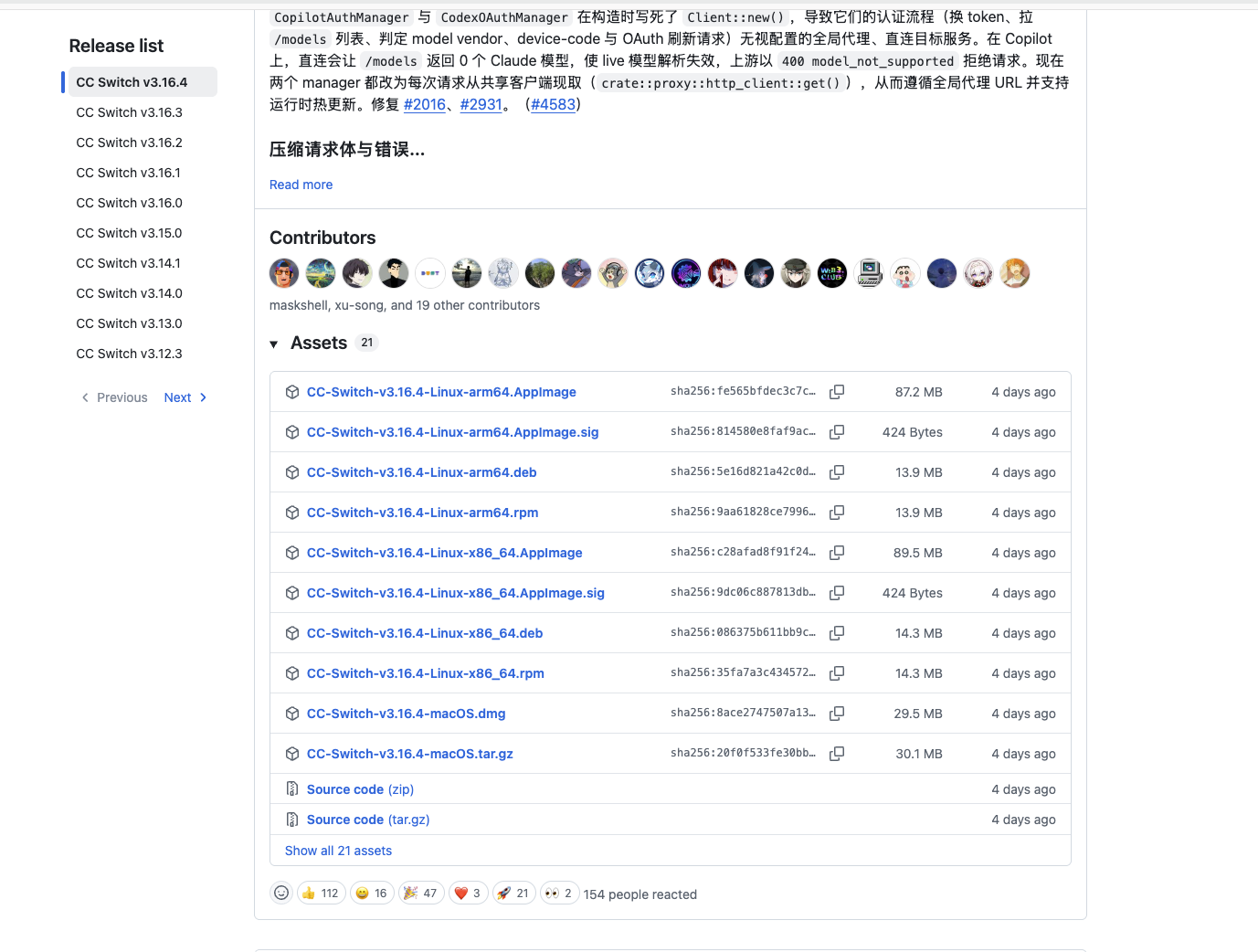Screen dimensions: 1258x952
Task: Expand release notes via Read more
Action: coord(301,185)
